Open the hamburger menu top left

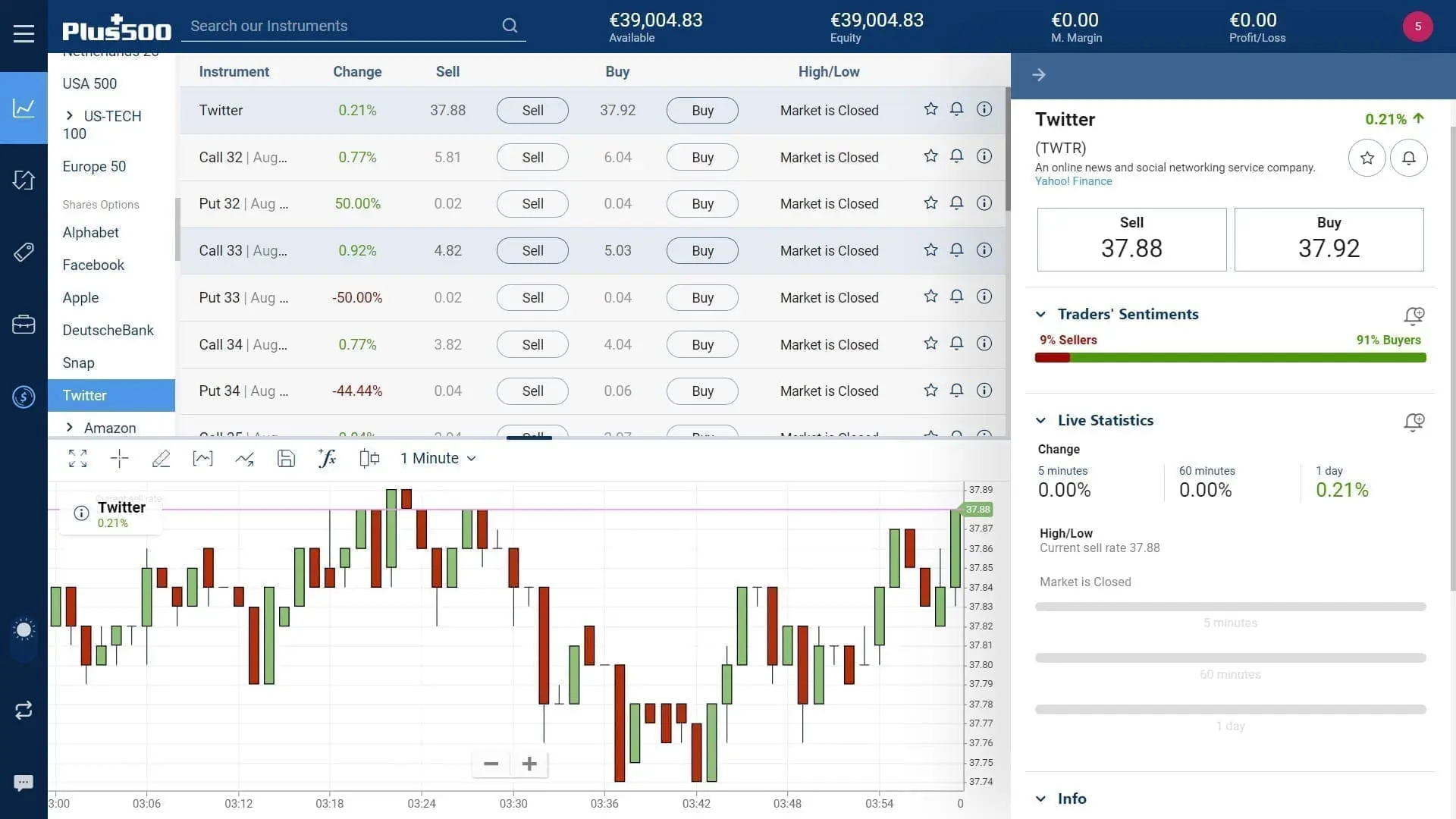[x=24, y=33]
